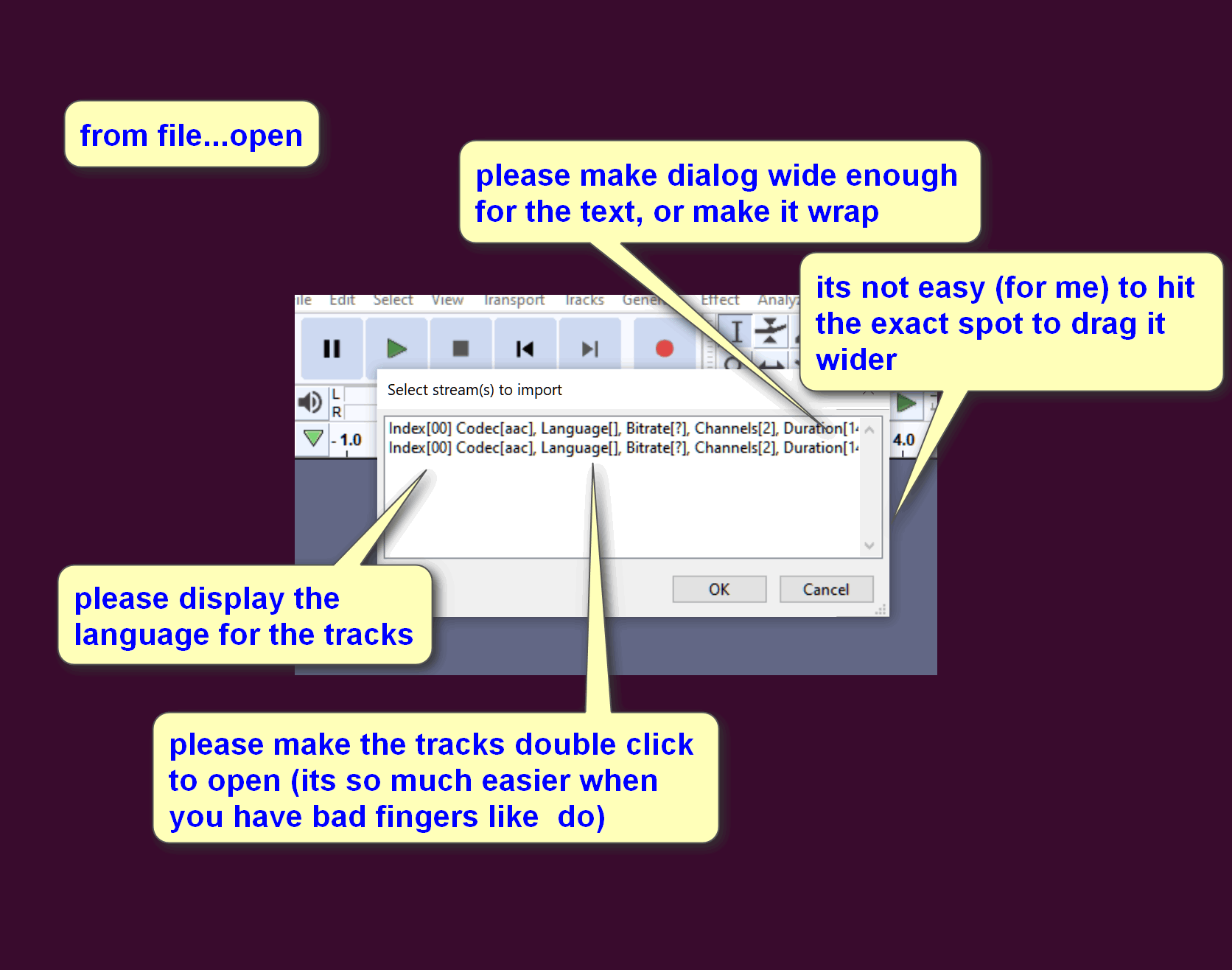Confirm stream import with OK
Viewport: 1232px width, 970px height.
pos(719,590)
